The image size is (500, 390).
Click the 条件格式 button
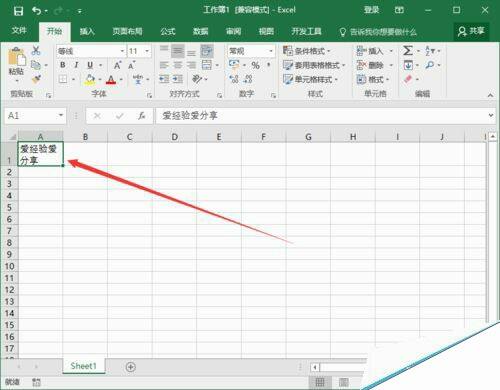307,51
